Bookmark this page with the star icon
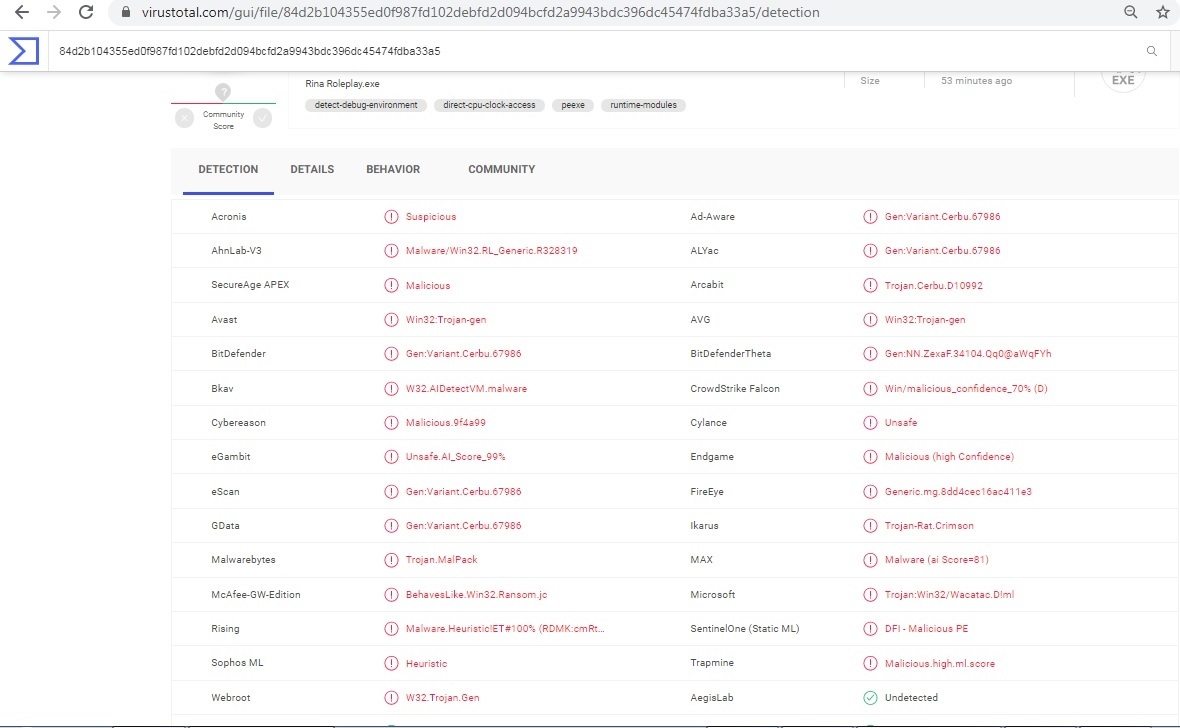 click(x=1163, y=12)
